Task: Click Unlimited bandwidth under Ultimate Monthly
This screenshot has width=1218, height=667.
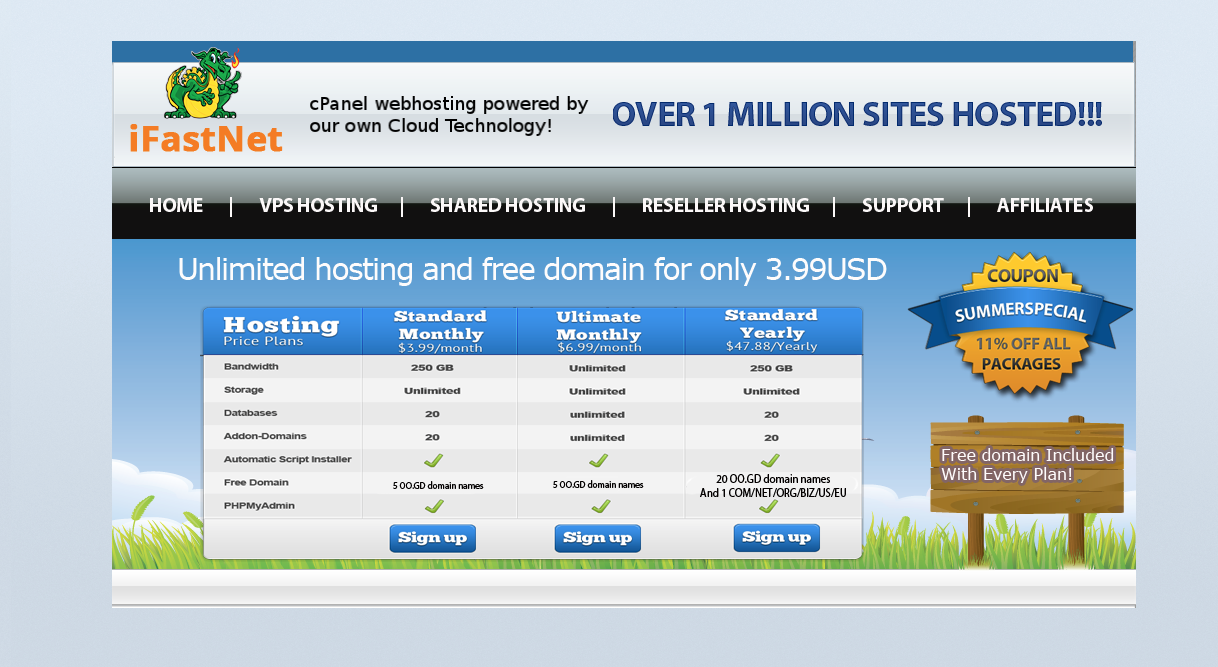Action: (x=598, y=368)
